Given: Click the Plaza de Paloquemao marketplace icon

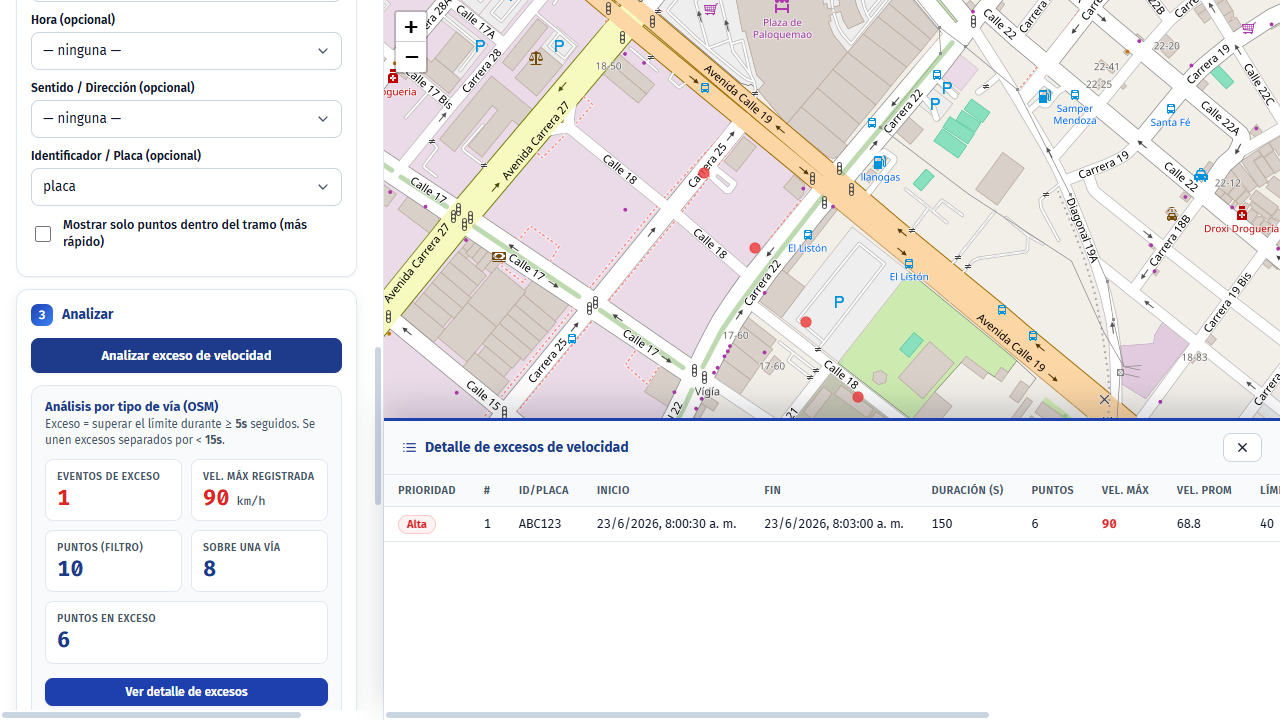Looking at the screenshot, I should pyautogui.click(x=781, y=6).
